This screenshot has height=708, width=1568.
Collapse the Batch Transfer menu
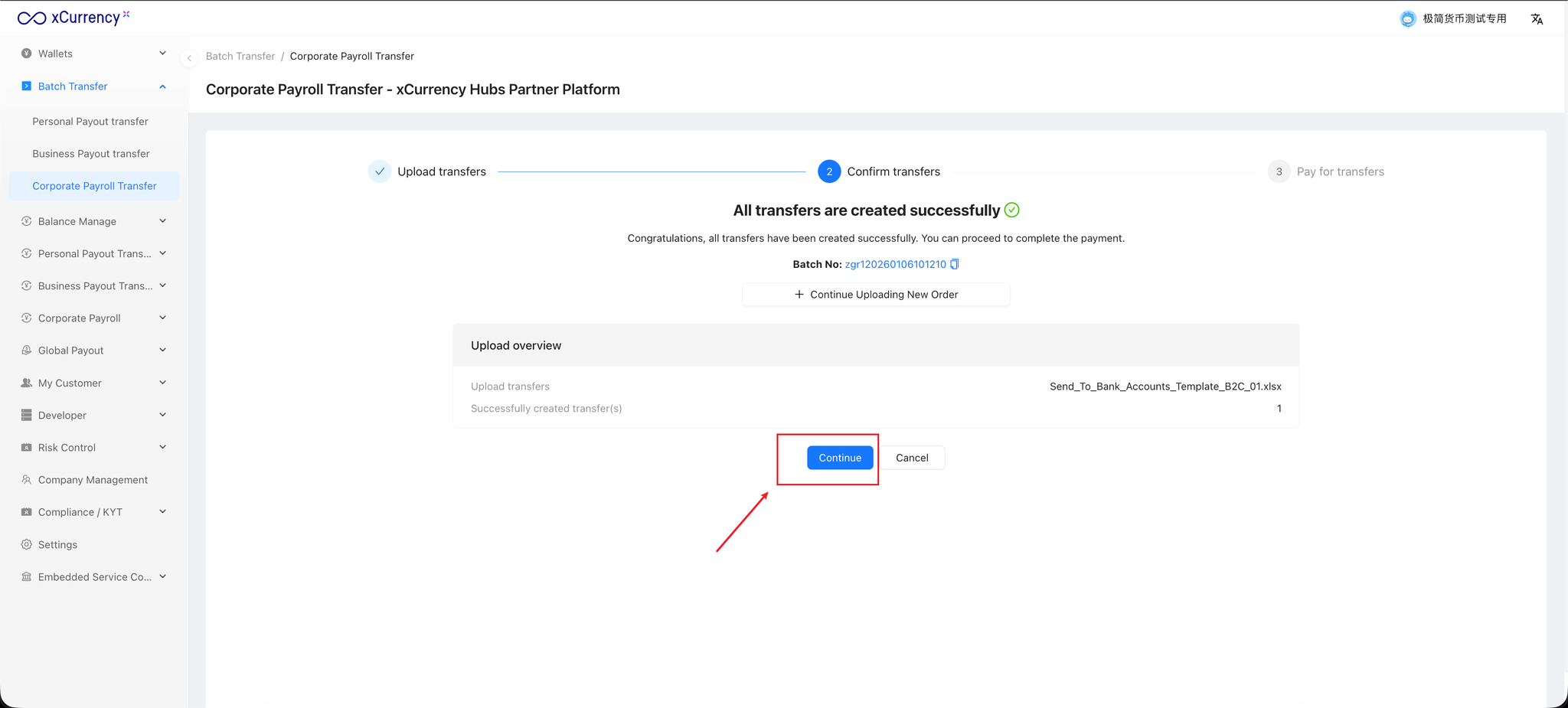pos(162,86)
